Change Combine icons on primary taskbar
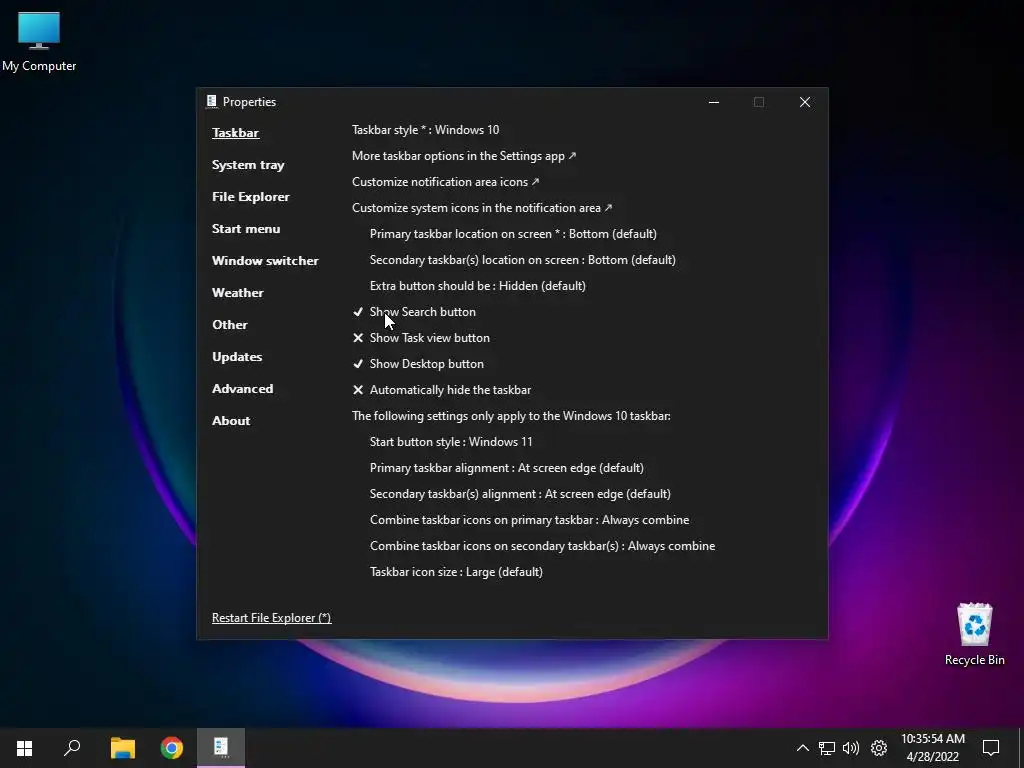1024x768 pixels. click(530, 520)
